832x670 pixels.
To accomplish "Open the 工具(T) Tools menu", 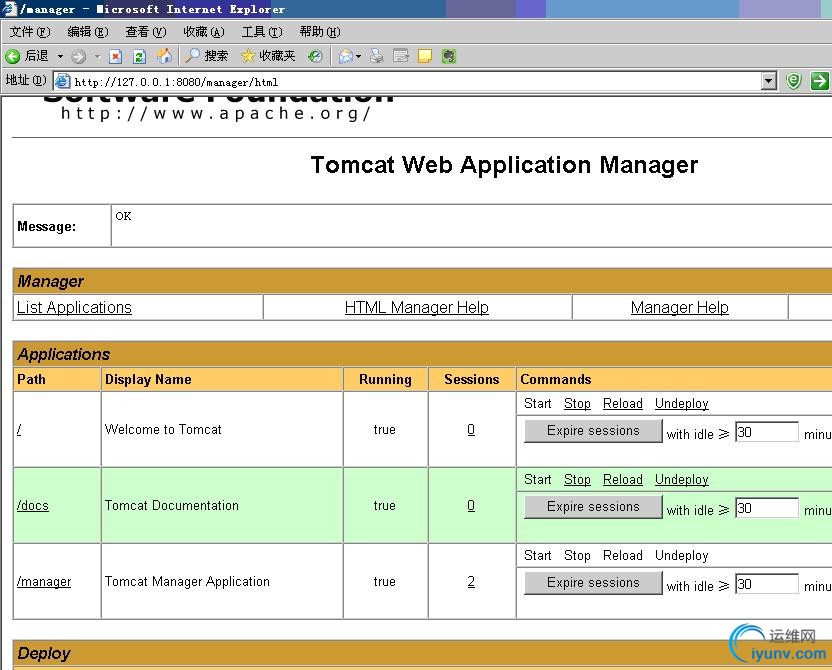I will [x=261, y=32].
